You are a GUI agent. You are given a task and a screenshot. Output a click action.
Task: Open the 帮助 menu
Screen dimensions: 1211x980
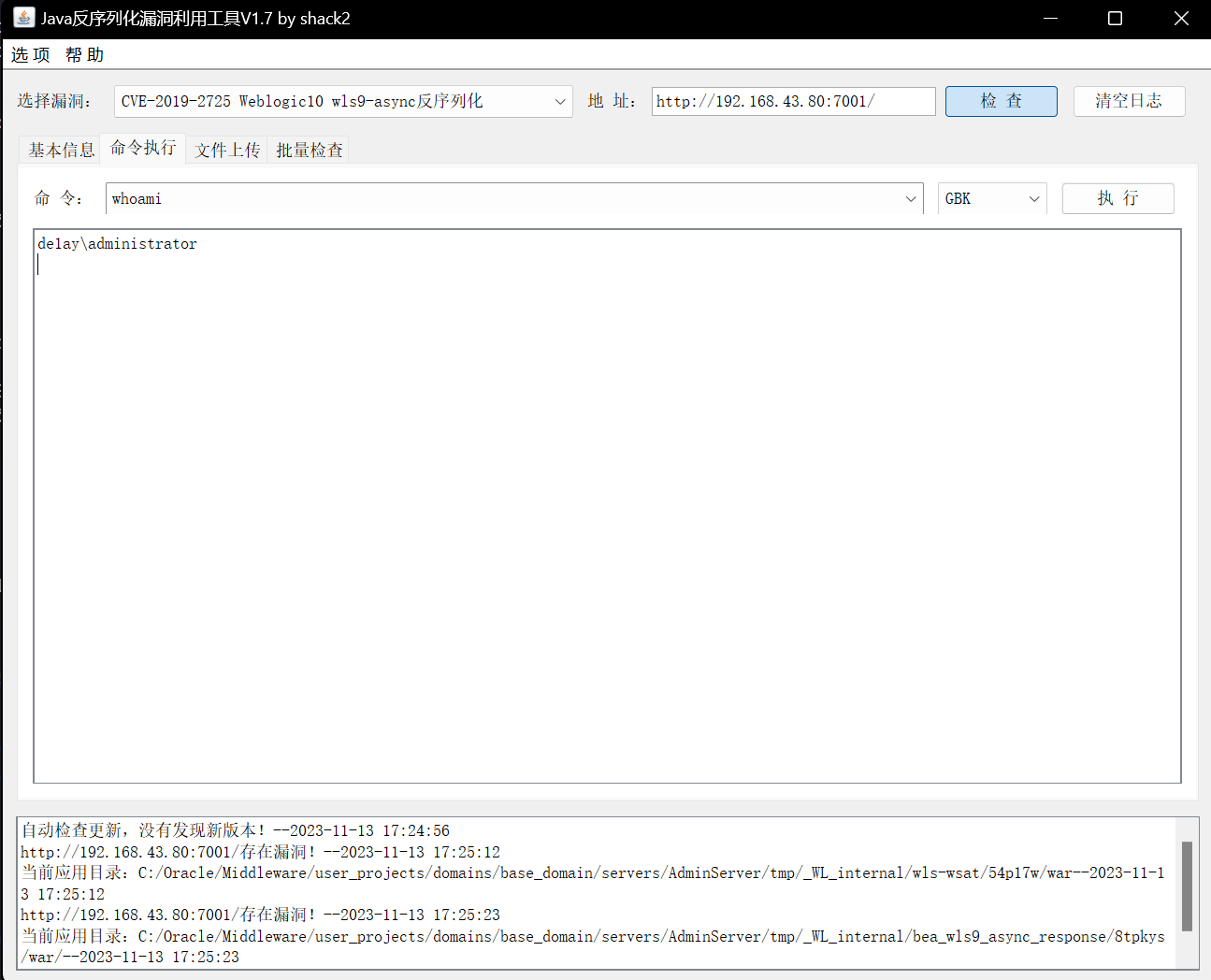(x=84, y=55)
